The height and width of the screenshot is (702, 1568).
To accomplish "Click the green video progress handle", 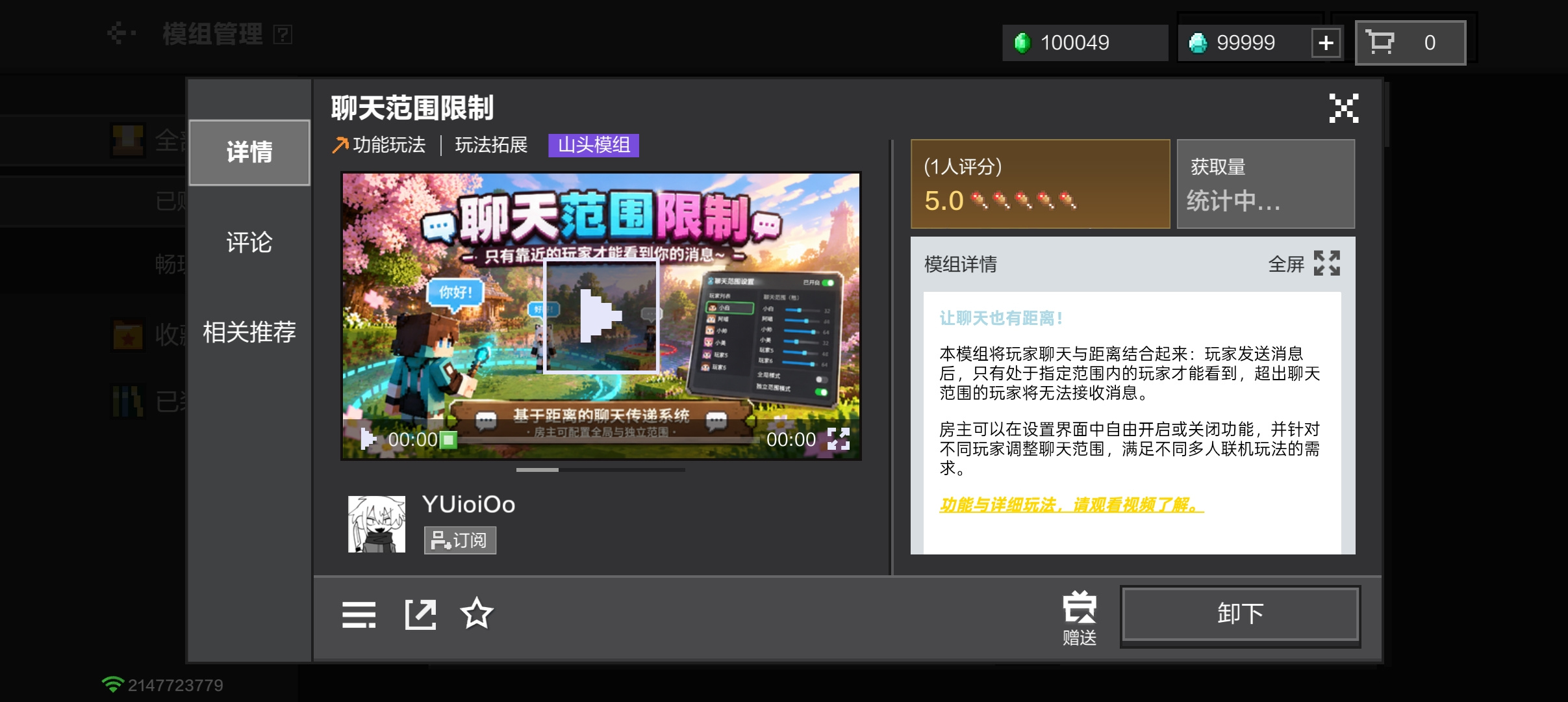I will click(x=448, y=440).
